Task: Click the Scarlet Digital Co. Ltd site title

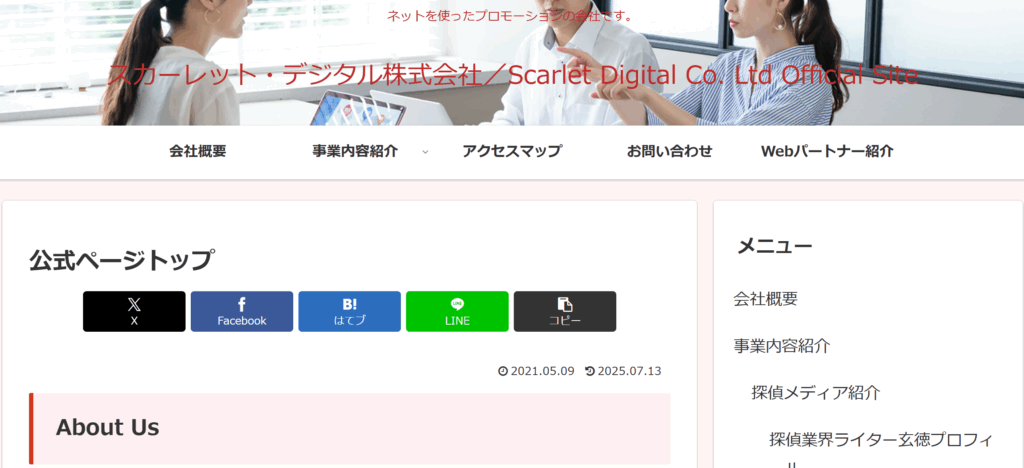Action: pos(512,75)
